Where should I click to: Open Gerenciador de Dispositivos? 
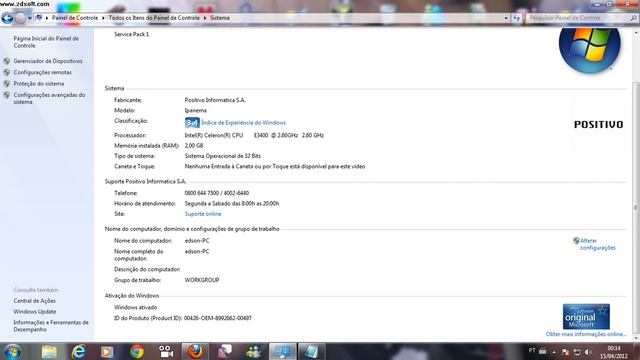pos(48,61)
